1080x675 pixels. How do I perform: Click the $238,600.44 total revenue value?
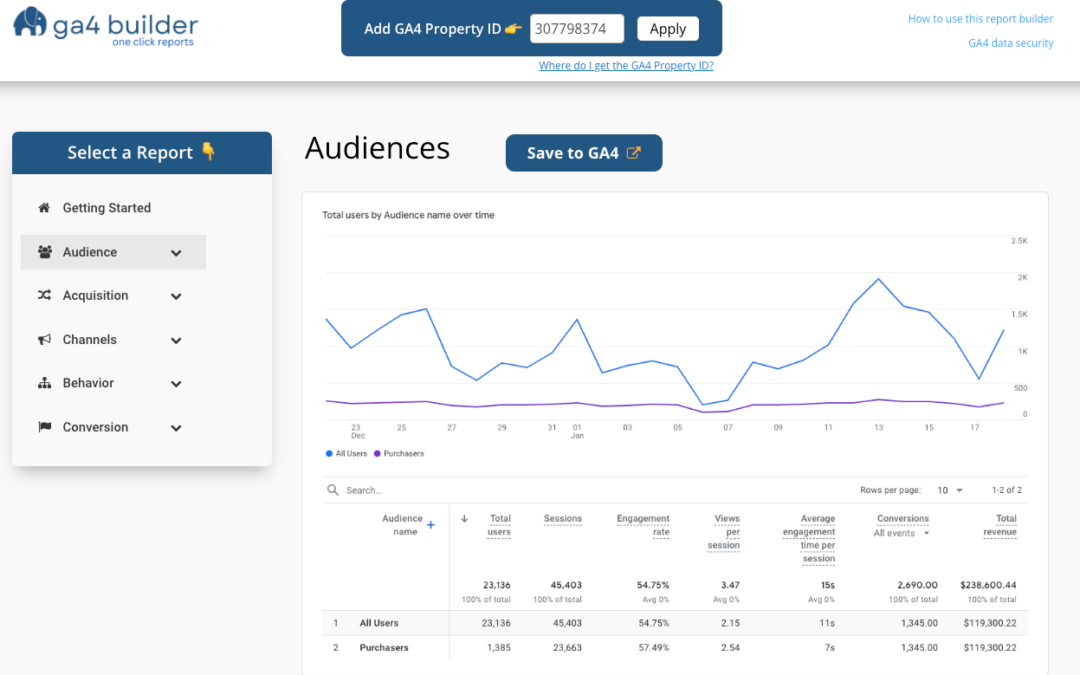coord(988,585)
